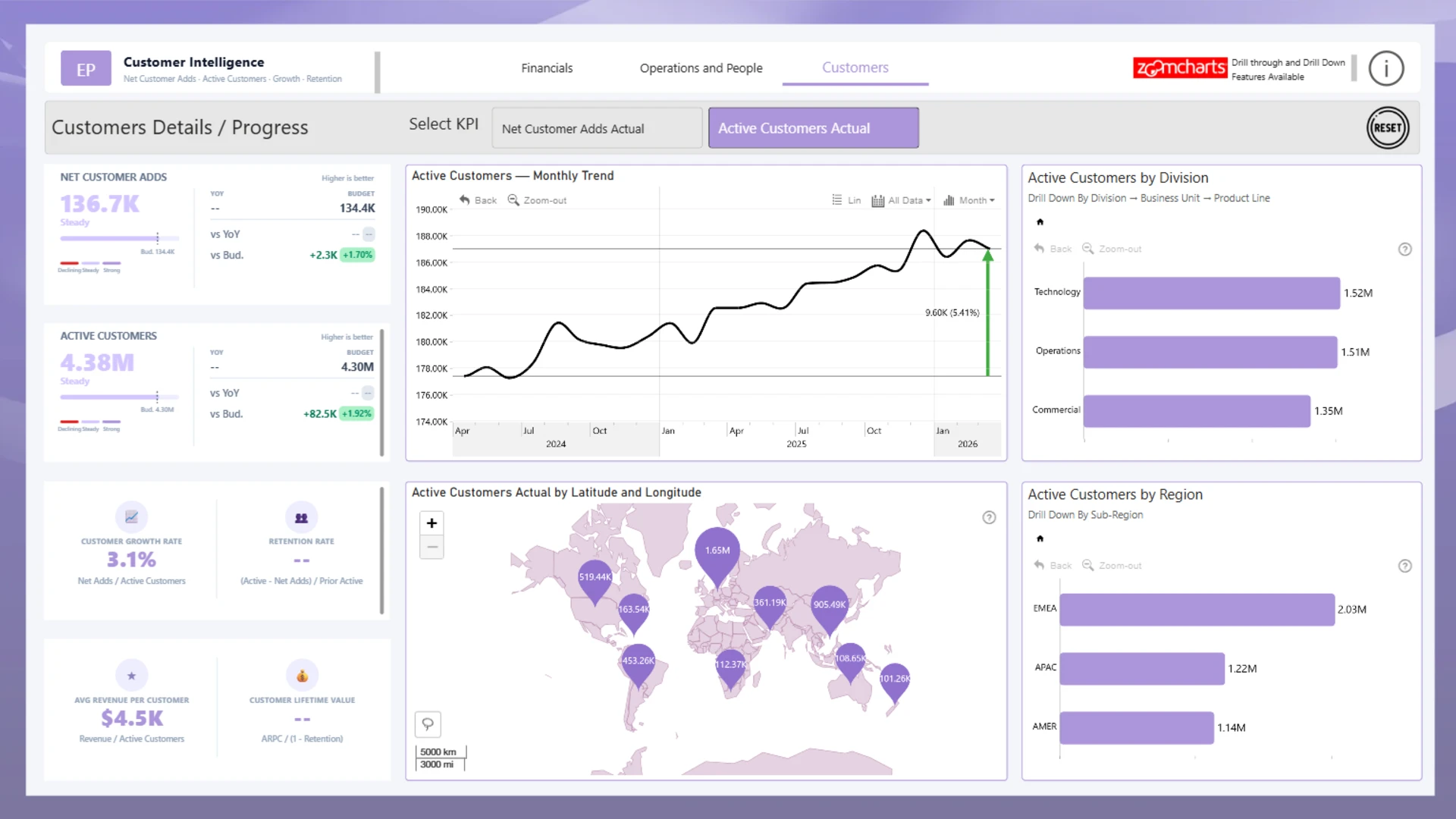Click the ZoomCharts logo link

(1179, 68)
